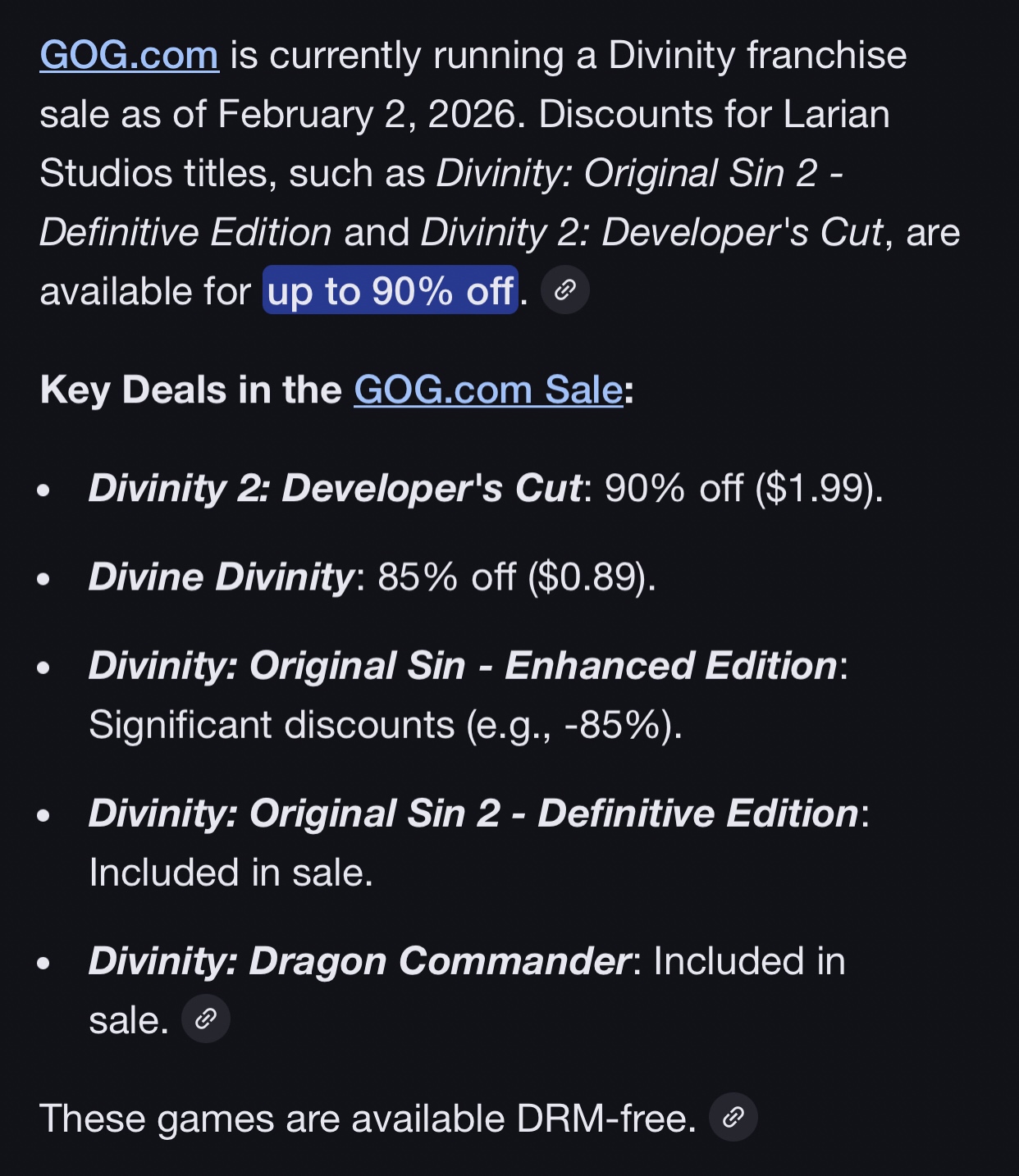Click the "Divine Divinity" bullet title
The height and width of the screenshot is (1176, 1019).
pos(222,577)
